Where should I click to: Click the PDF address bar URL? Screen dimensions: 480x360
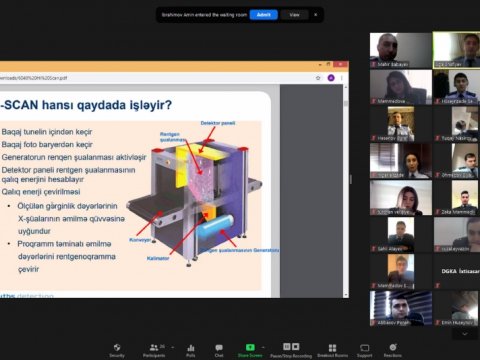pos(33,78)
